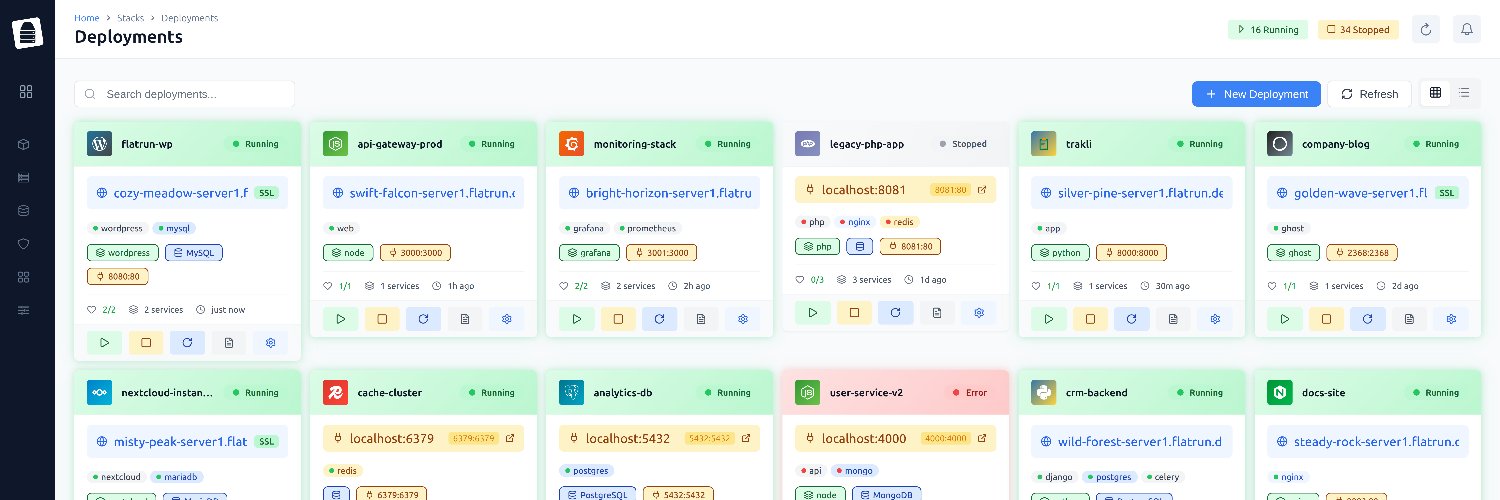Screen dimensions: 1500x500
Task: Open the external link icon on localhost:4000
Action: coord(981,438)
